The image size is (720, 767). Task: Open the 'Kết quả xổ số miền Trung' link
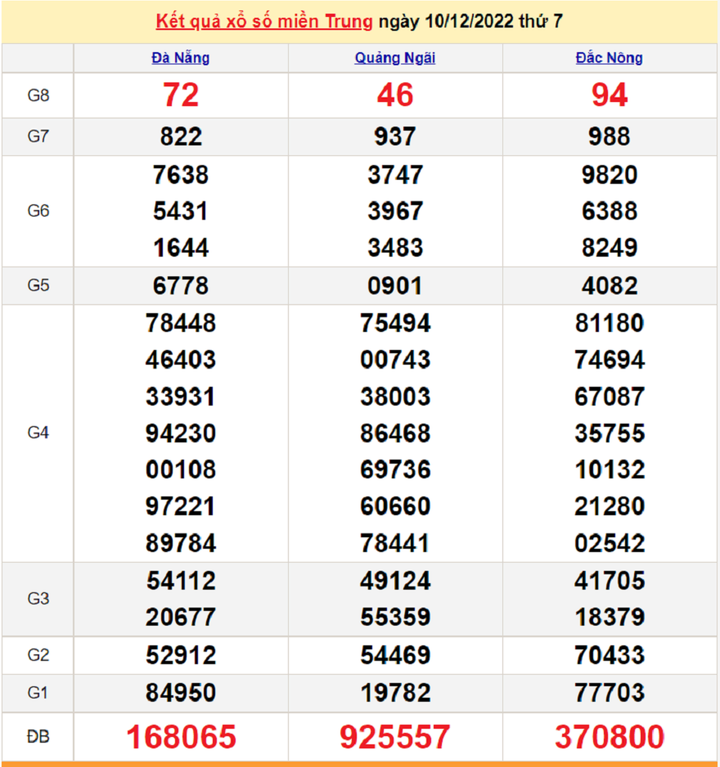click(x=265, y=21)
